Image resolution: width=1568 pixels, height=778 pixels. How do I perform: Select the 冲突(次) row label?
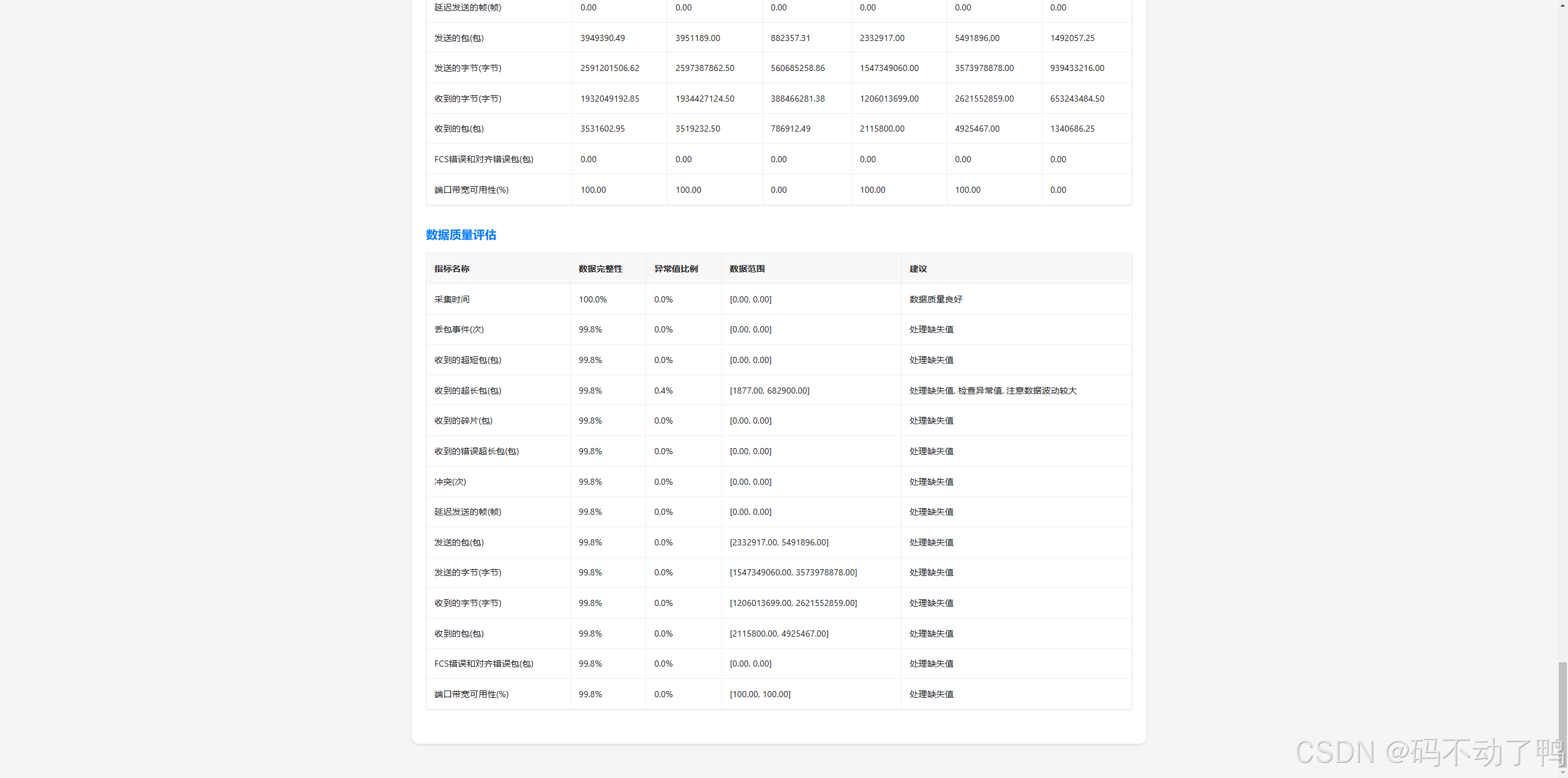point(450,482)
